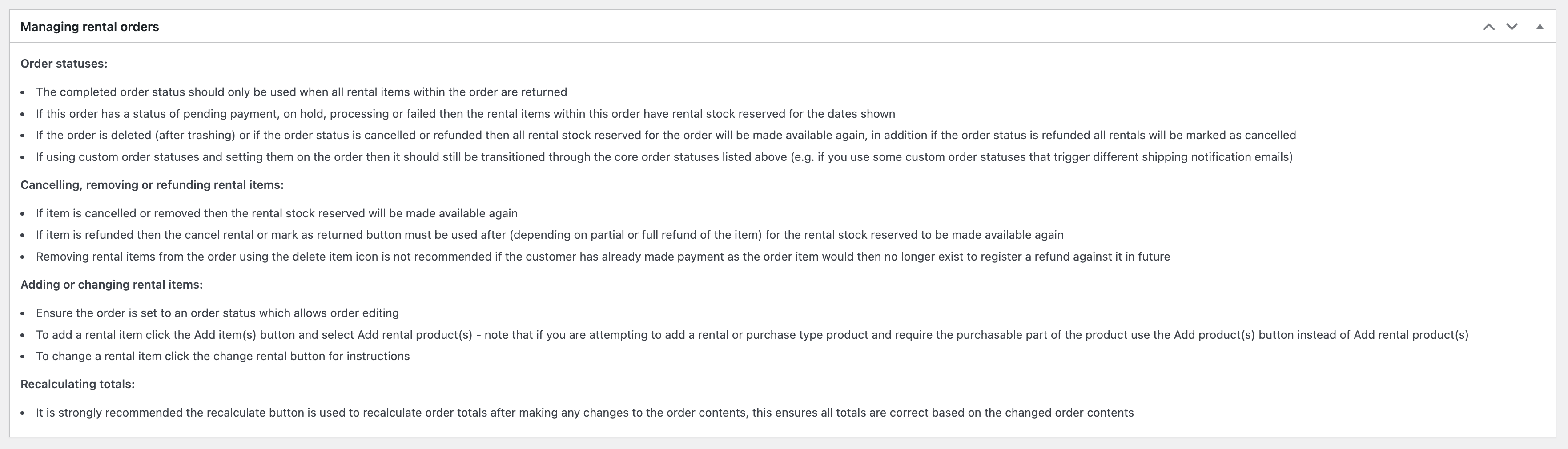This screenshot has height=449, width=1568.
Task: Click the custom order statuses bullet text
Action: coord(663,157)
